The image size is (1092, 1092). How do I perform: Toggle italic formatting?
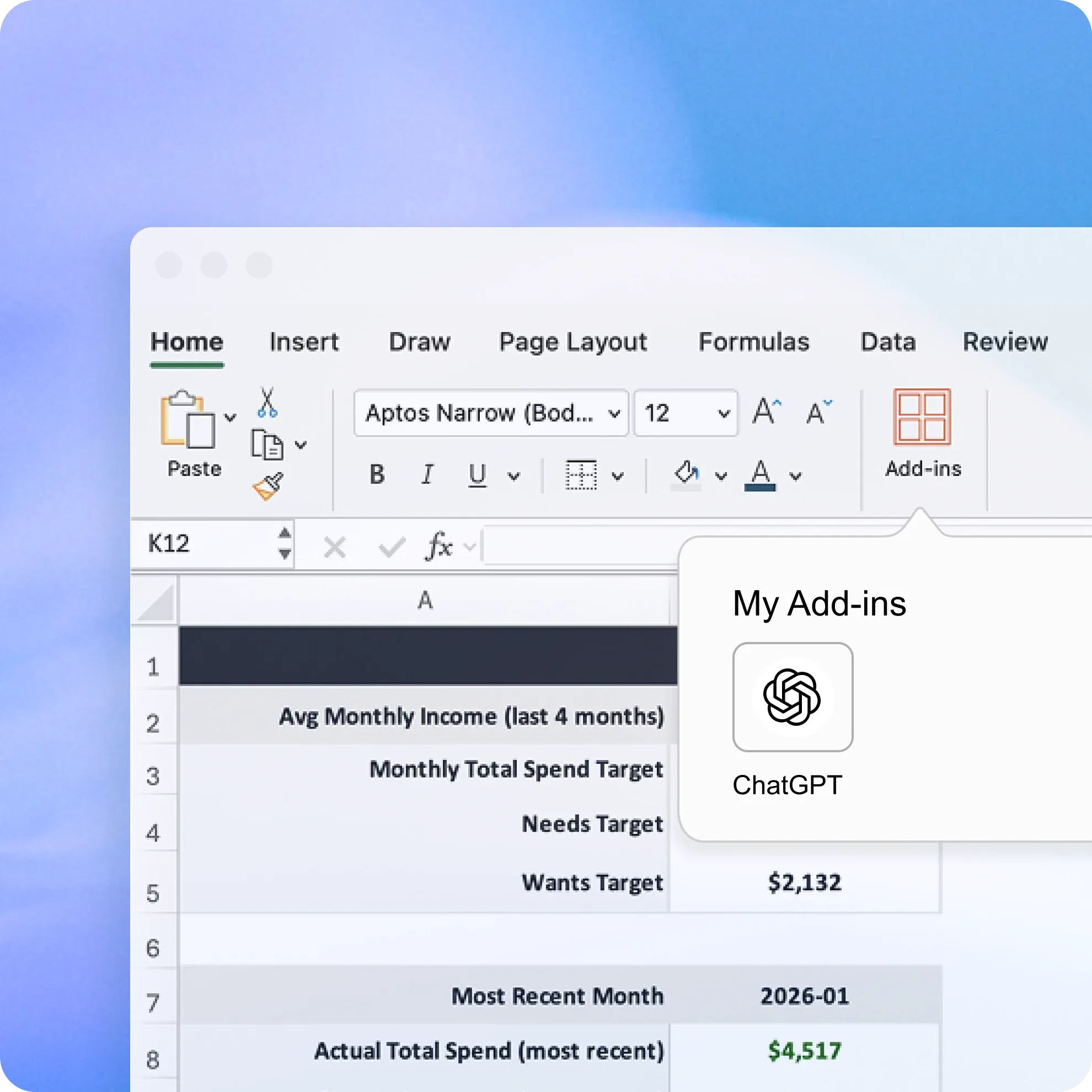click(428, 475)
